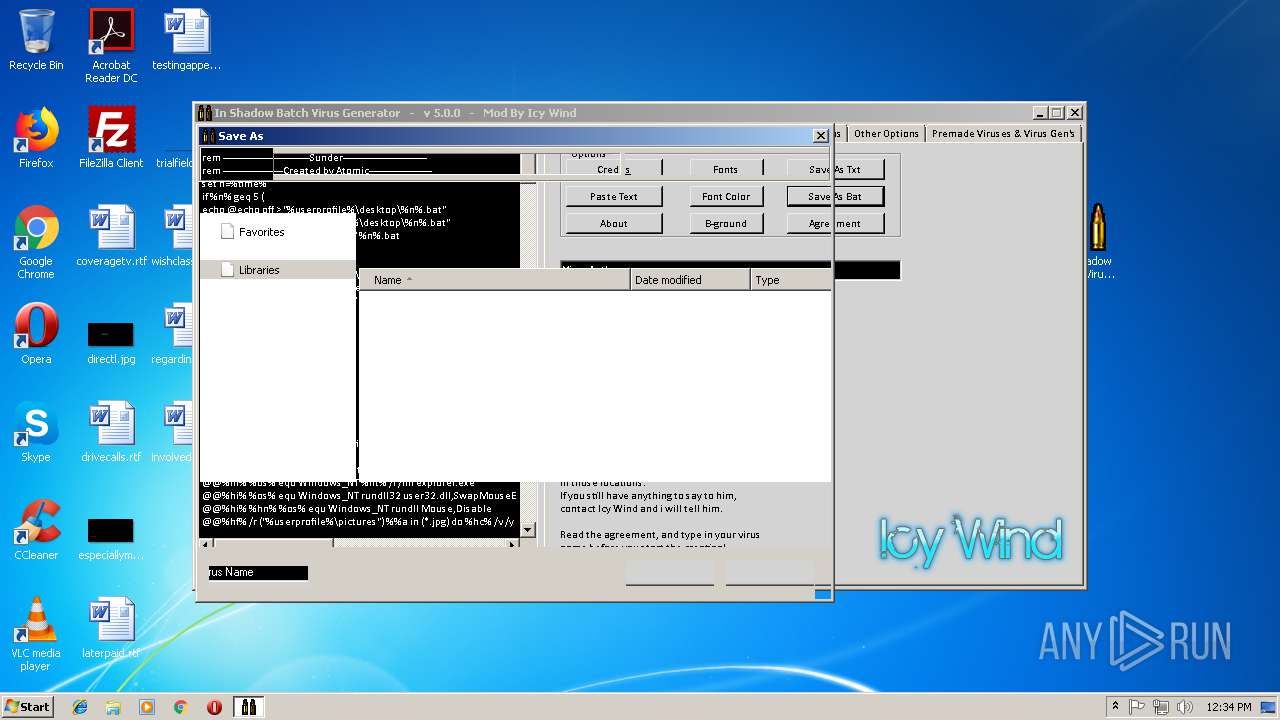Sort by Date modified column header
1280x720 pixels.
pos(690,280)
